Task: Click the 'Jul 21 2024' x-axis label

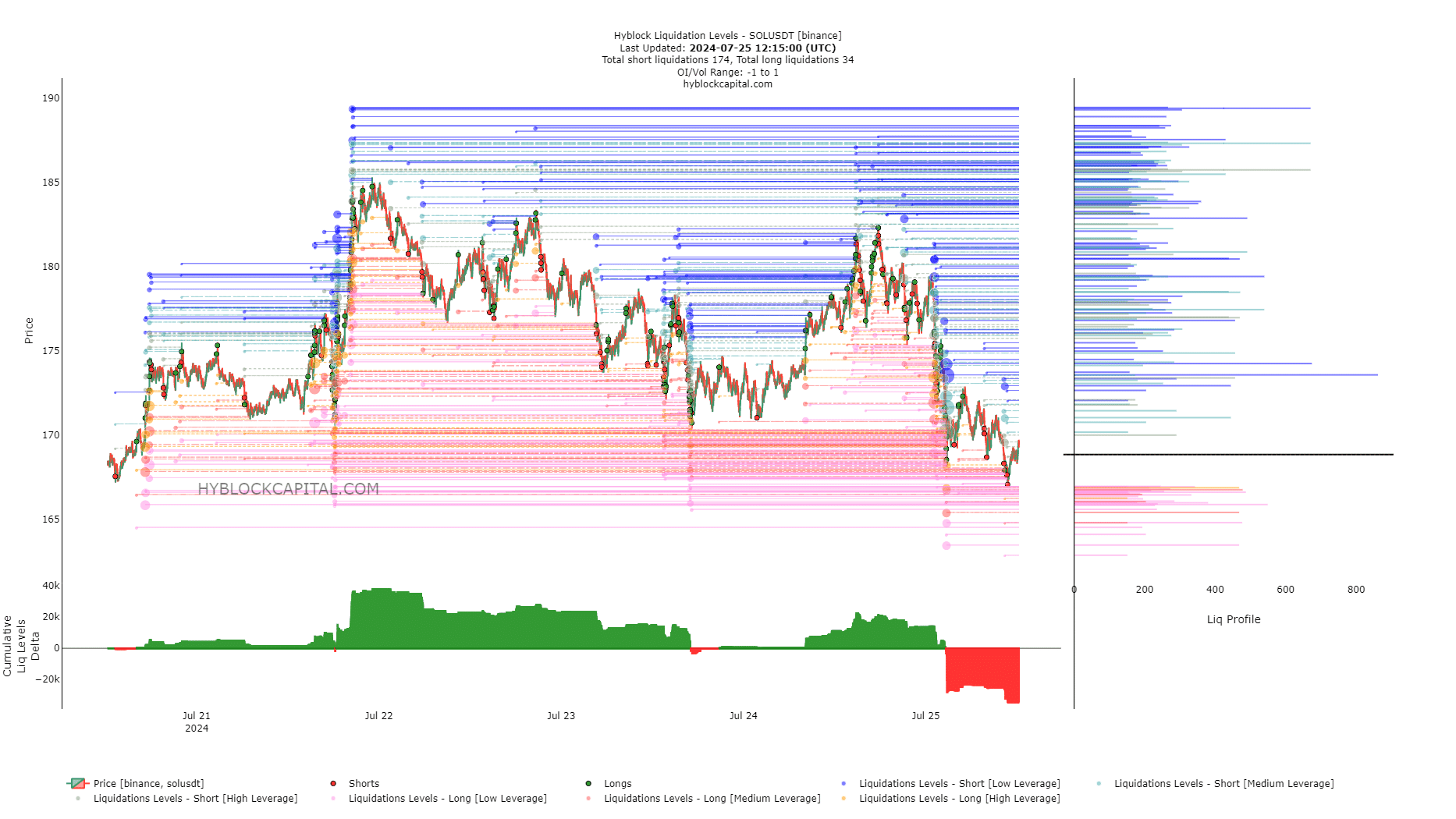Action: (x=197, y=721)
